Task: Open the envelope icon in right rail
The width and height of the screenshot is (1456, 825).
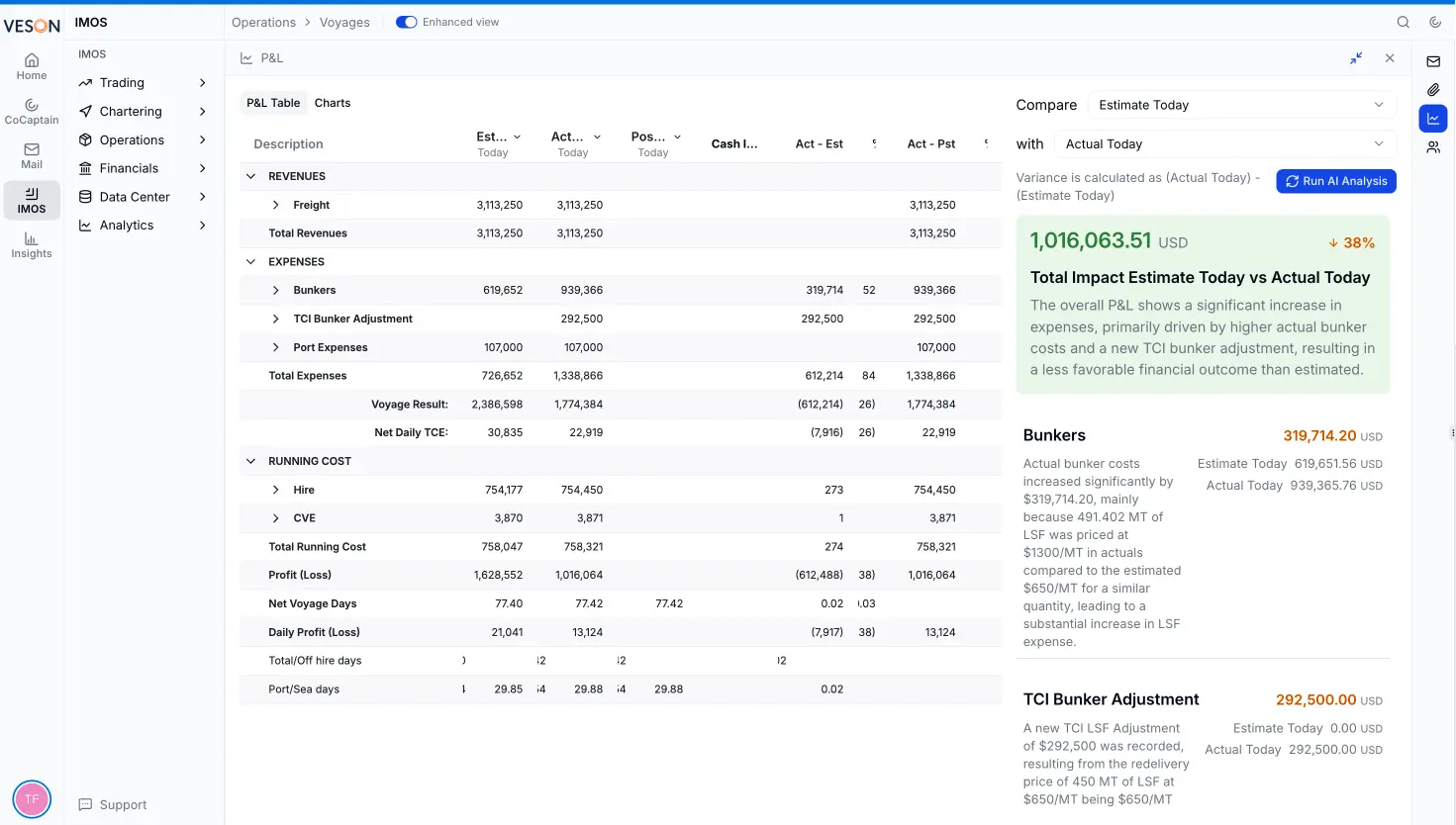Action: [1433, 61]
